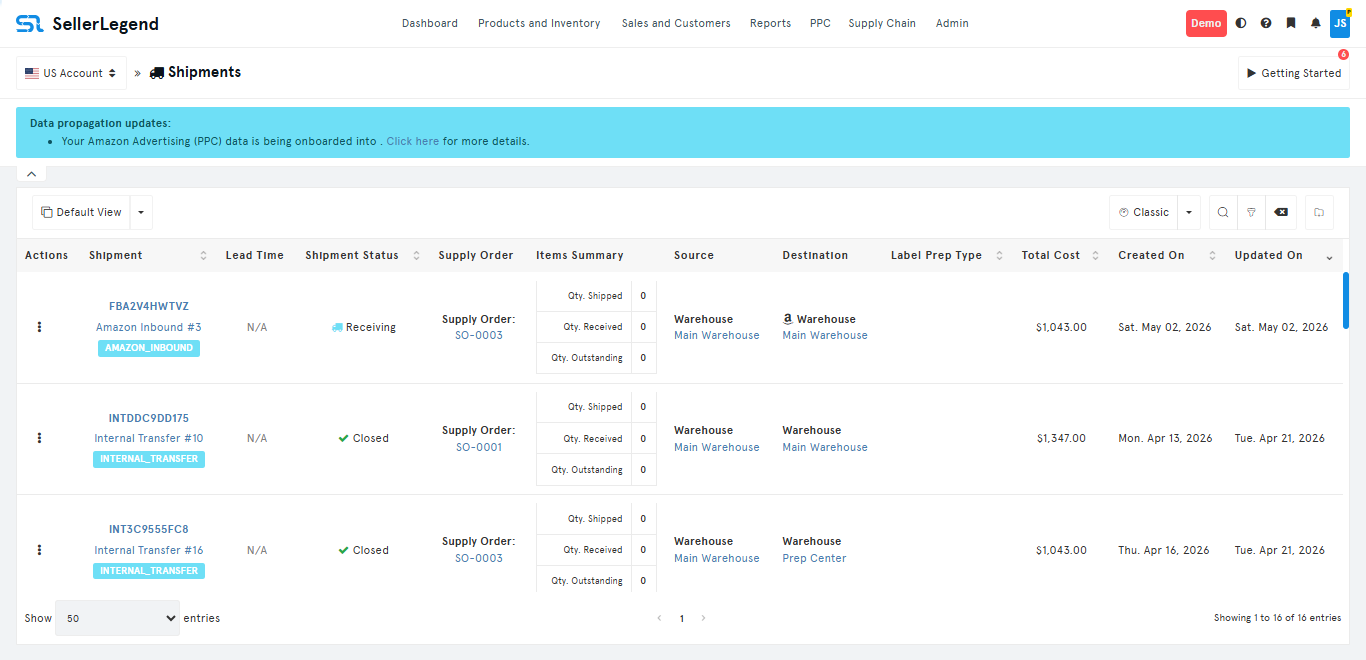Select page number 1 in pagination

click(x=682, y=618)
